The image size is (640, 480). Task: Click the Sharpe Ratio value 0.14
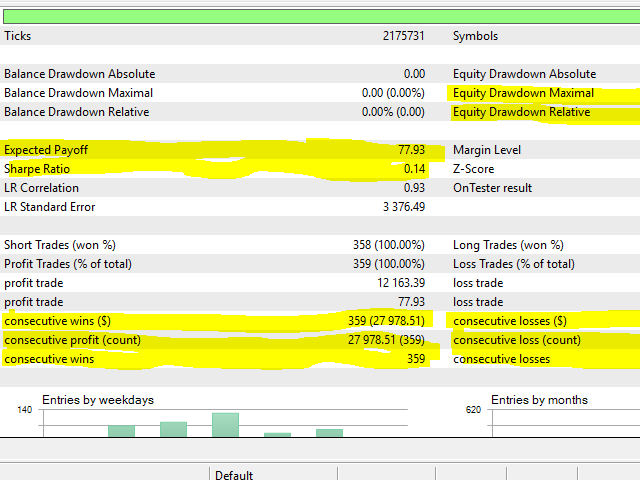(414, 169)
